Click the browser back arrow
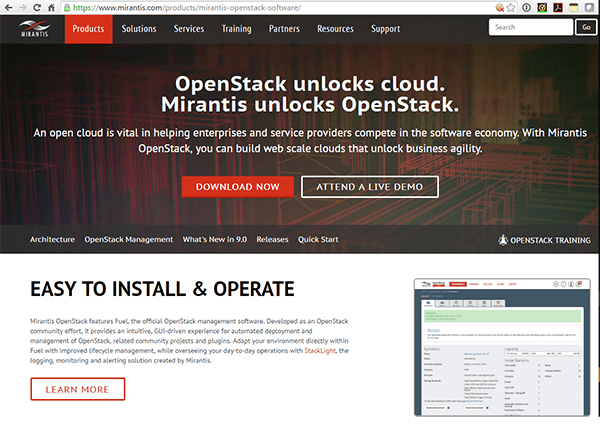Viewport: 600px width, 431px height. pyautogui.click(x=10, y=7)
